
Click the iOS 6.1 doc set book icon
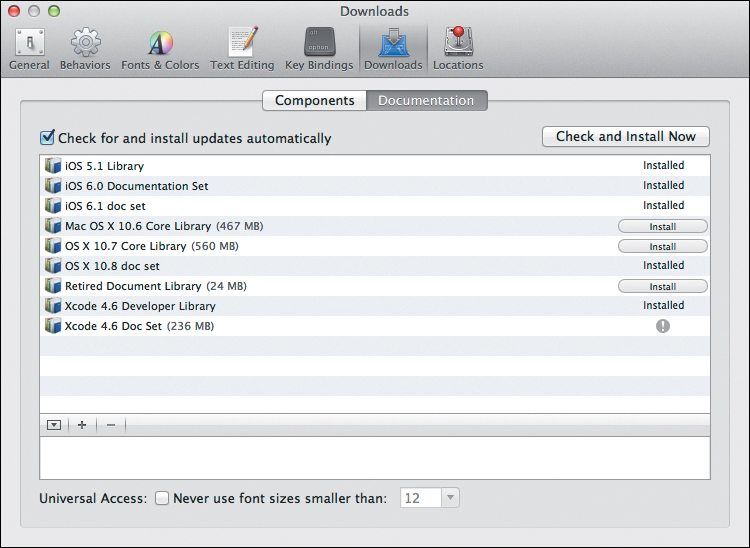tap(53, 206)
